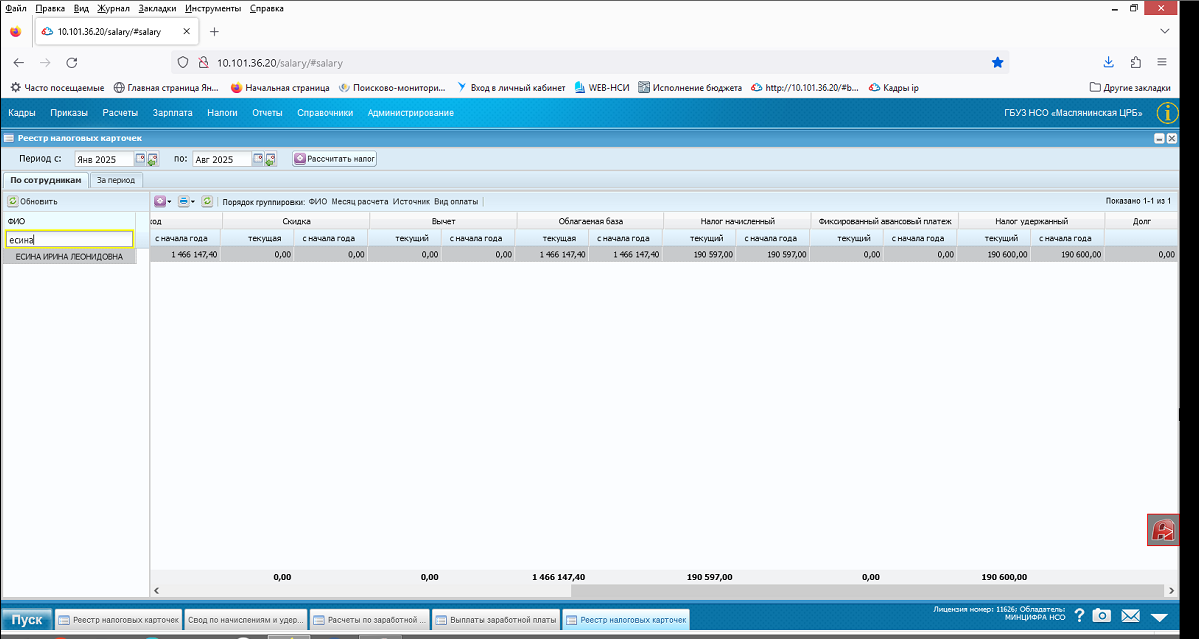Click the green refresh icon in grid toolbar
1199x639 pixels.
(207, 202)
